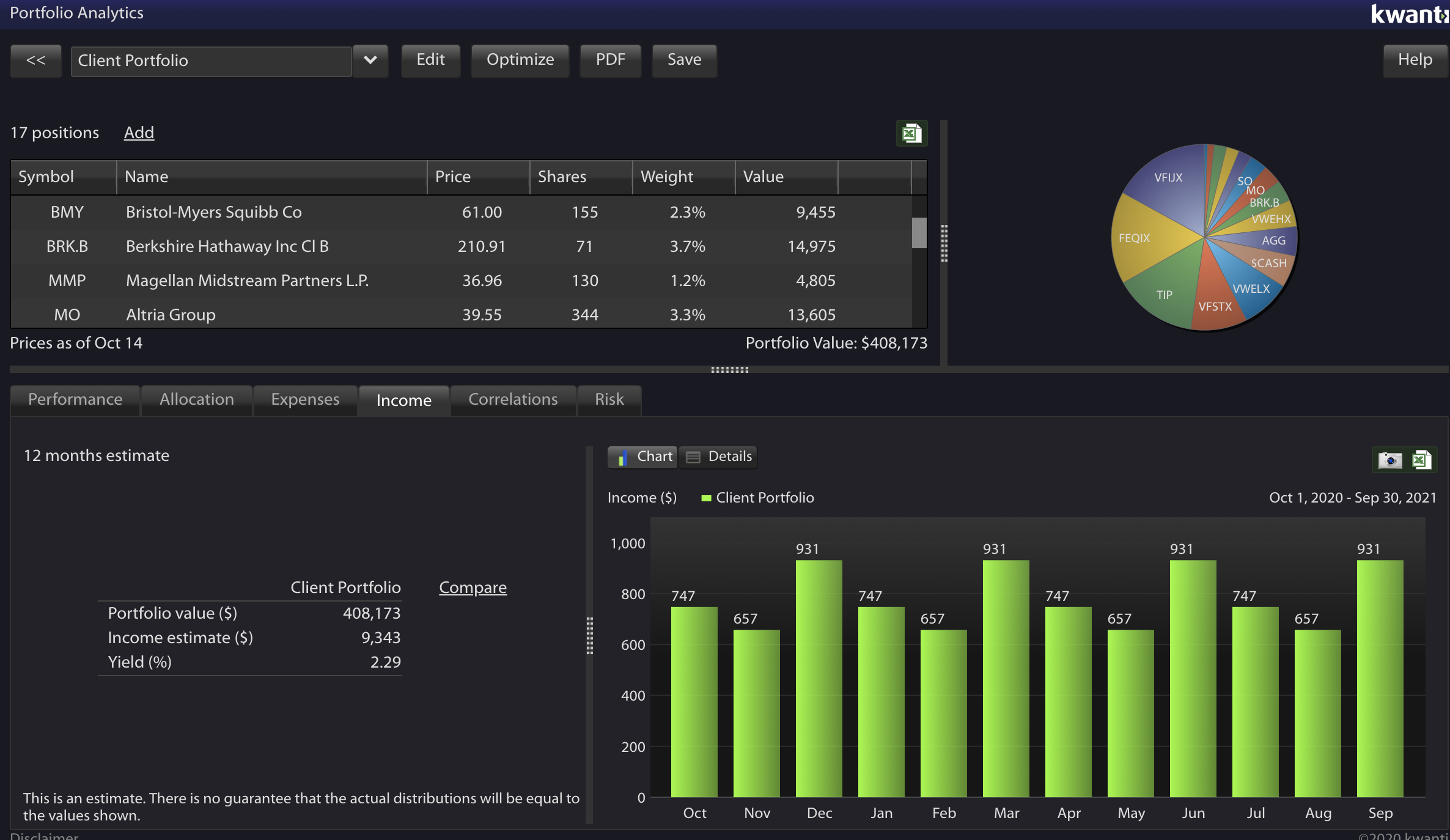
Task: Toggle Client Portfolio legend marker
Action: pos(706,498)
